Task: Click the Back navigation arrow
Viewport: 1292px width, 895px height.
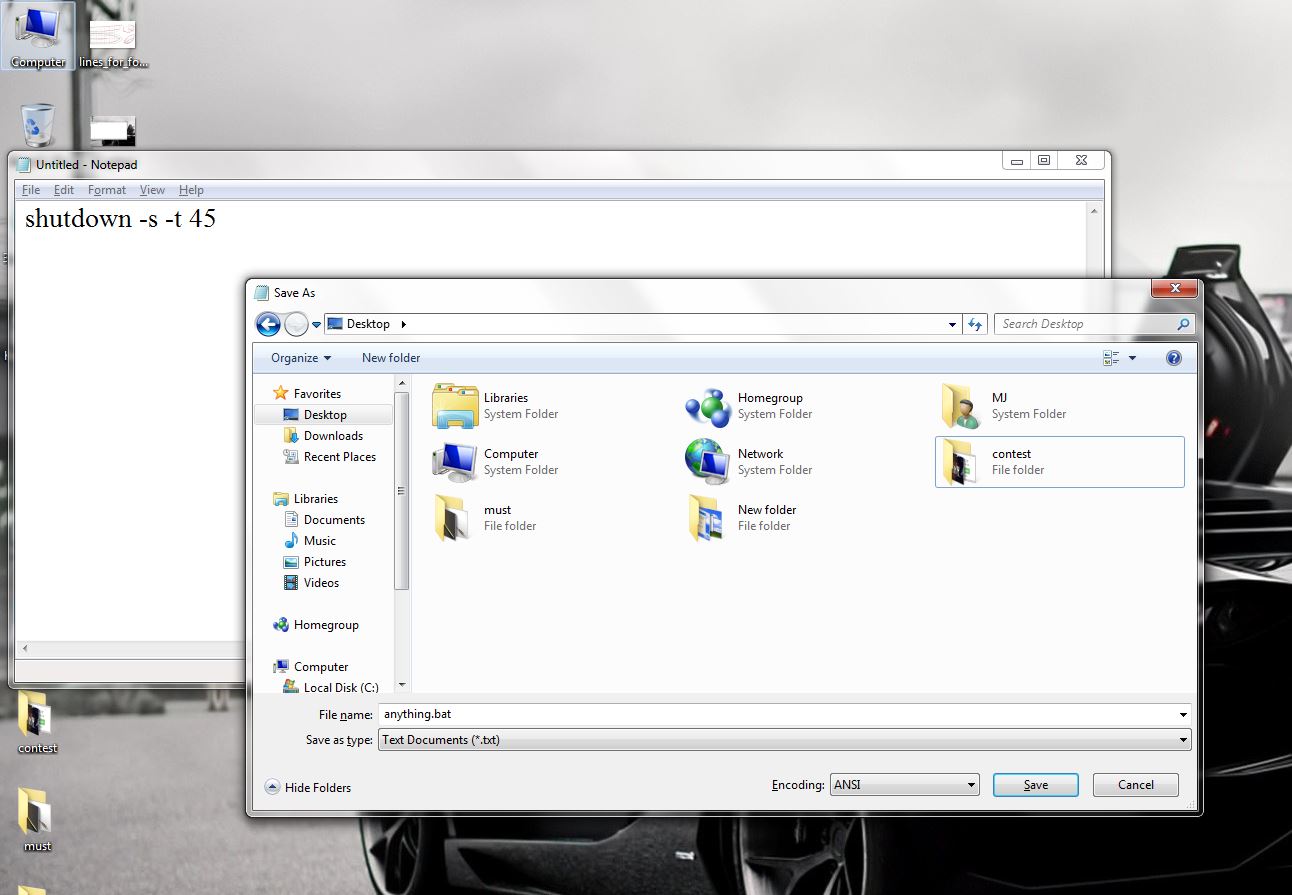Action: pos(269,323)
